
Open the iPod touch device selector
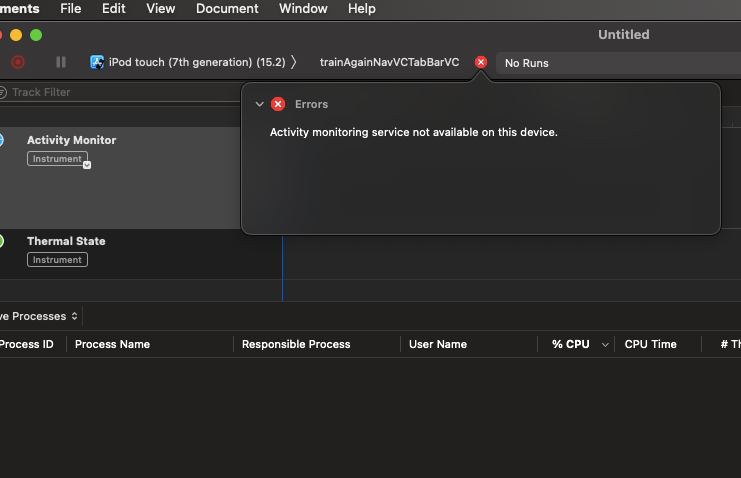193,62
